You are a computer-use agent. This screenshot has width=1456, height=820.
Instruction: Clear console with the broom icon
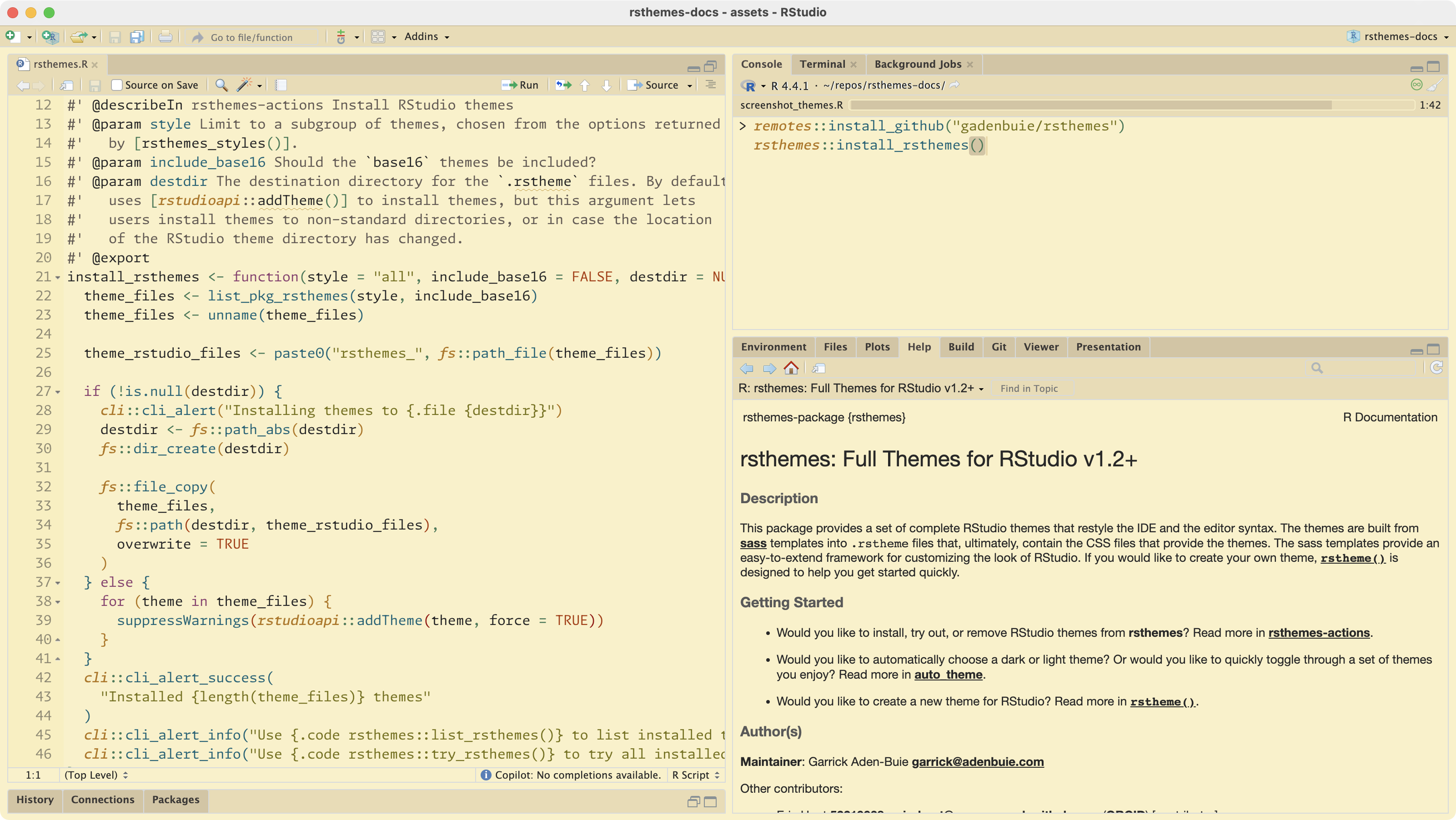coord(1435,85)
